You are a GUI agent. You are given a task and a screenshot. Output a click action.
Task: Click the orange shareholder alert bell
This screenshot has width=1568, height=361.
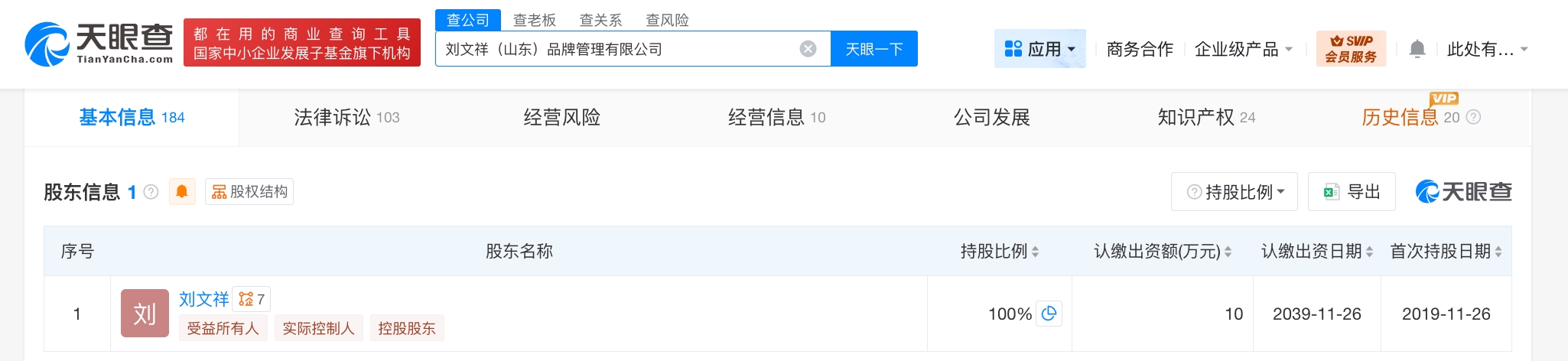pyautogui.click(x=182, y=191)
